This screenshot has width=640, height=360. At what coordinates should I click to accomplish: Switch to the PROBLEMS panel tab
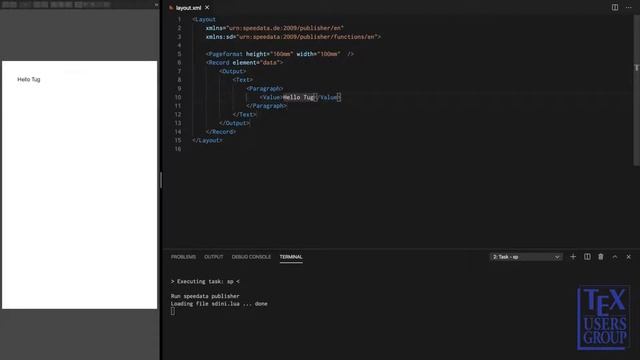click(183, 257)
